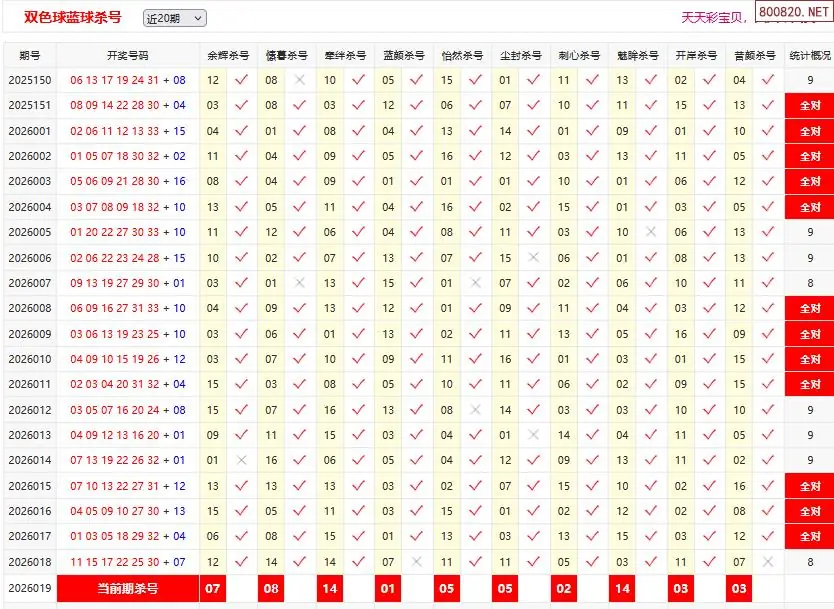Click the check mark in row 2026001 余辉杀号

[x=241, y=131]
